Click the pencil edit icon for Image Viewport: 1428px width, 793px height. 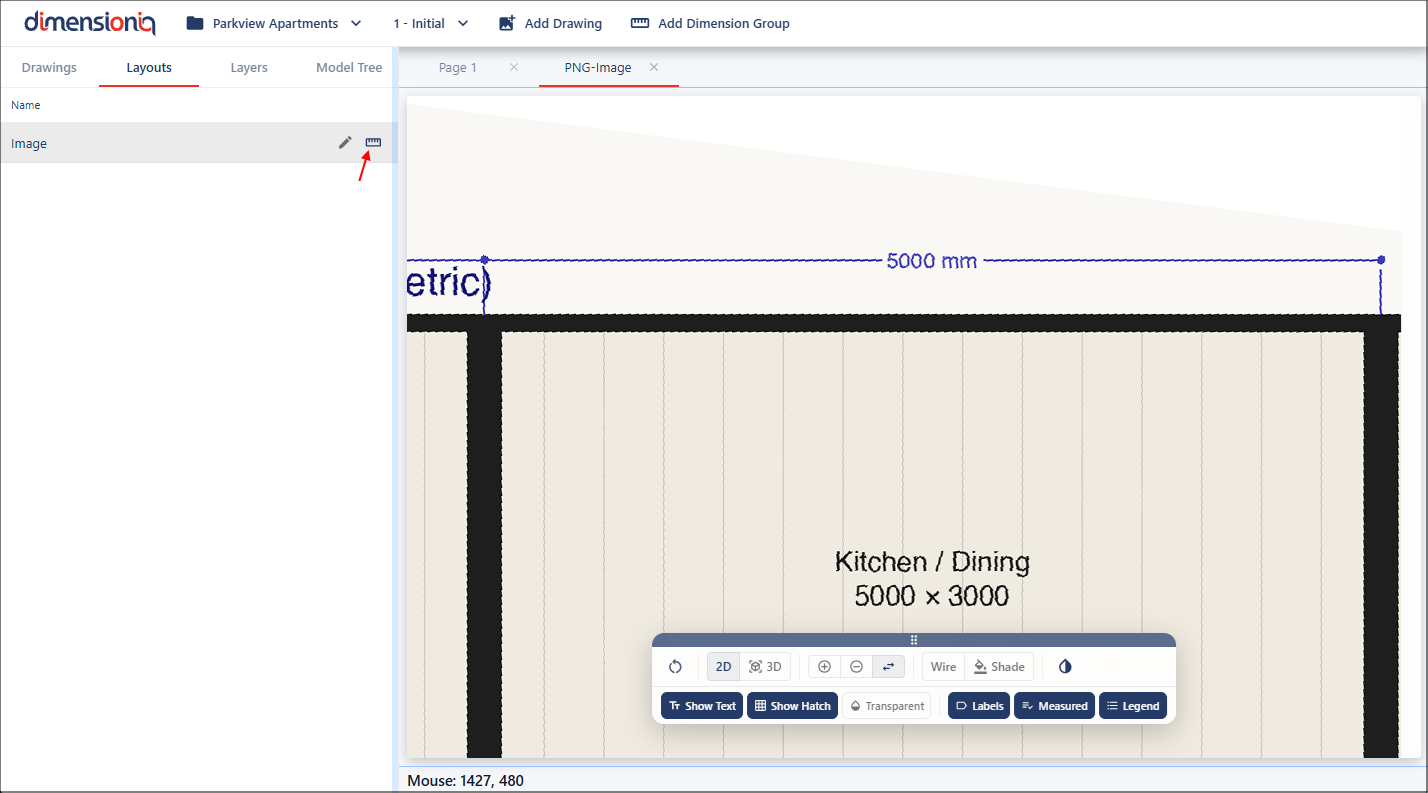tap(345, 143)
